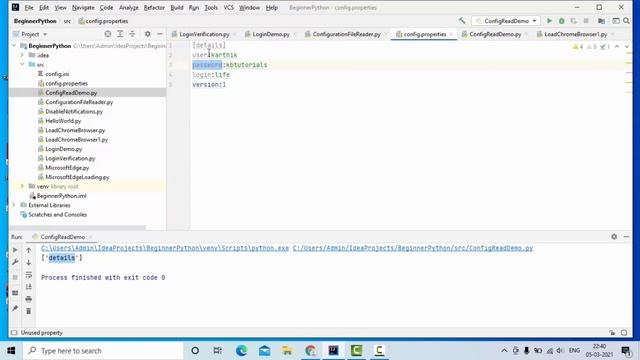Expand .idea folder

click(x=22, y=55)
